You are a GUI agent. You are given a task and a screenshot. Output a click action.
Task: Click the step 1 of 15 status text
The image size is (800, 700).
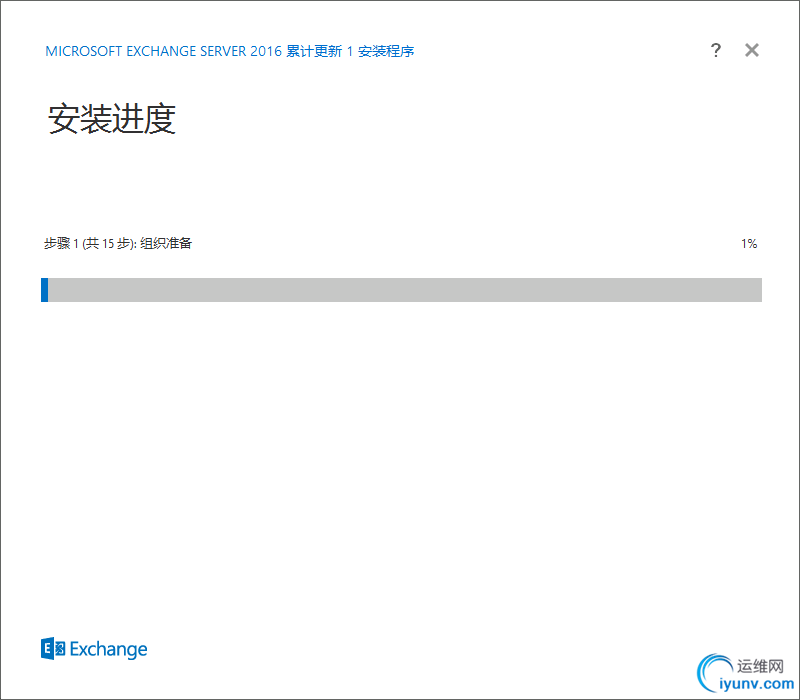118,243
